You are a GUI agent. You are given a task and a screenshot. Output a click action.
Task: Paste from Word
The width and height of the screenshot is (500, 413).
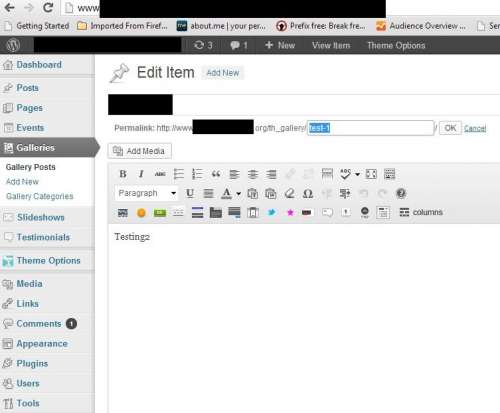click(x=271, y=193)
